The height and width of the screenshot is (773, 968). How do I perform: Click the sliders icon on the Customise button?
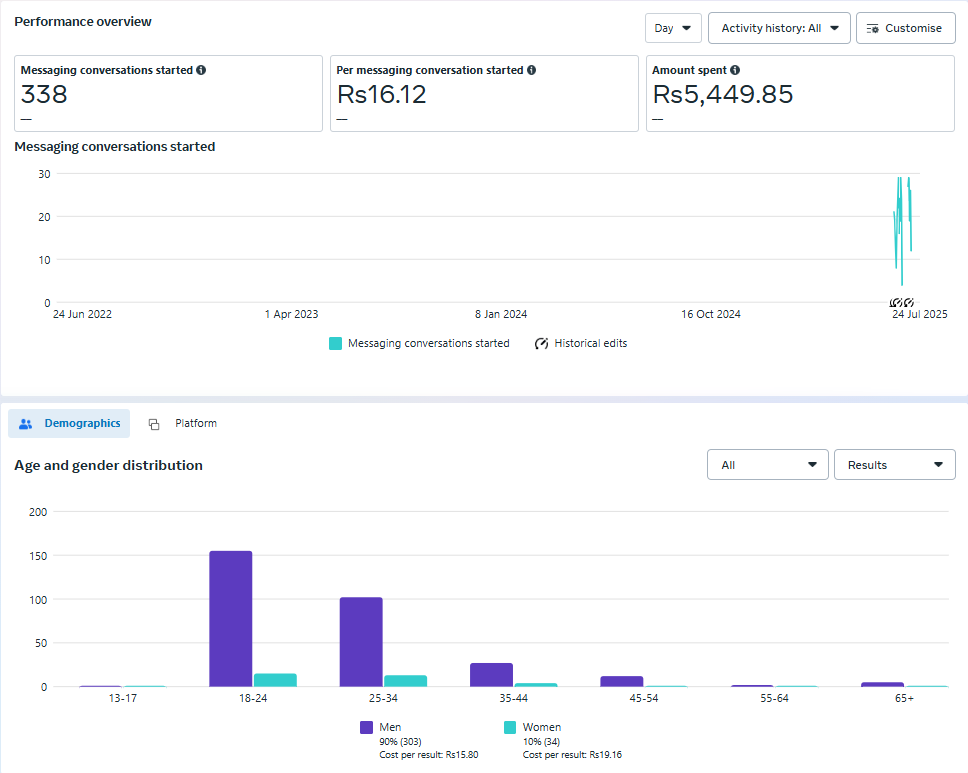coord(873,29)
